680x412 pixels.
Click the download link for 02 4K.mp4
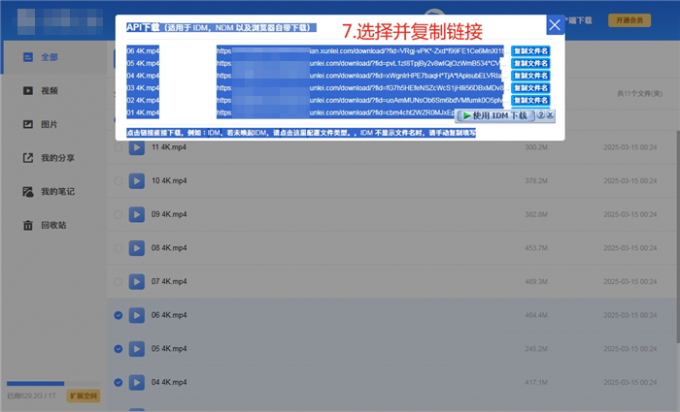tap(361, 100)
